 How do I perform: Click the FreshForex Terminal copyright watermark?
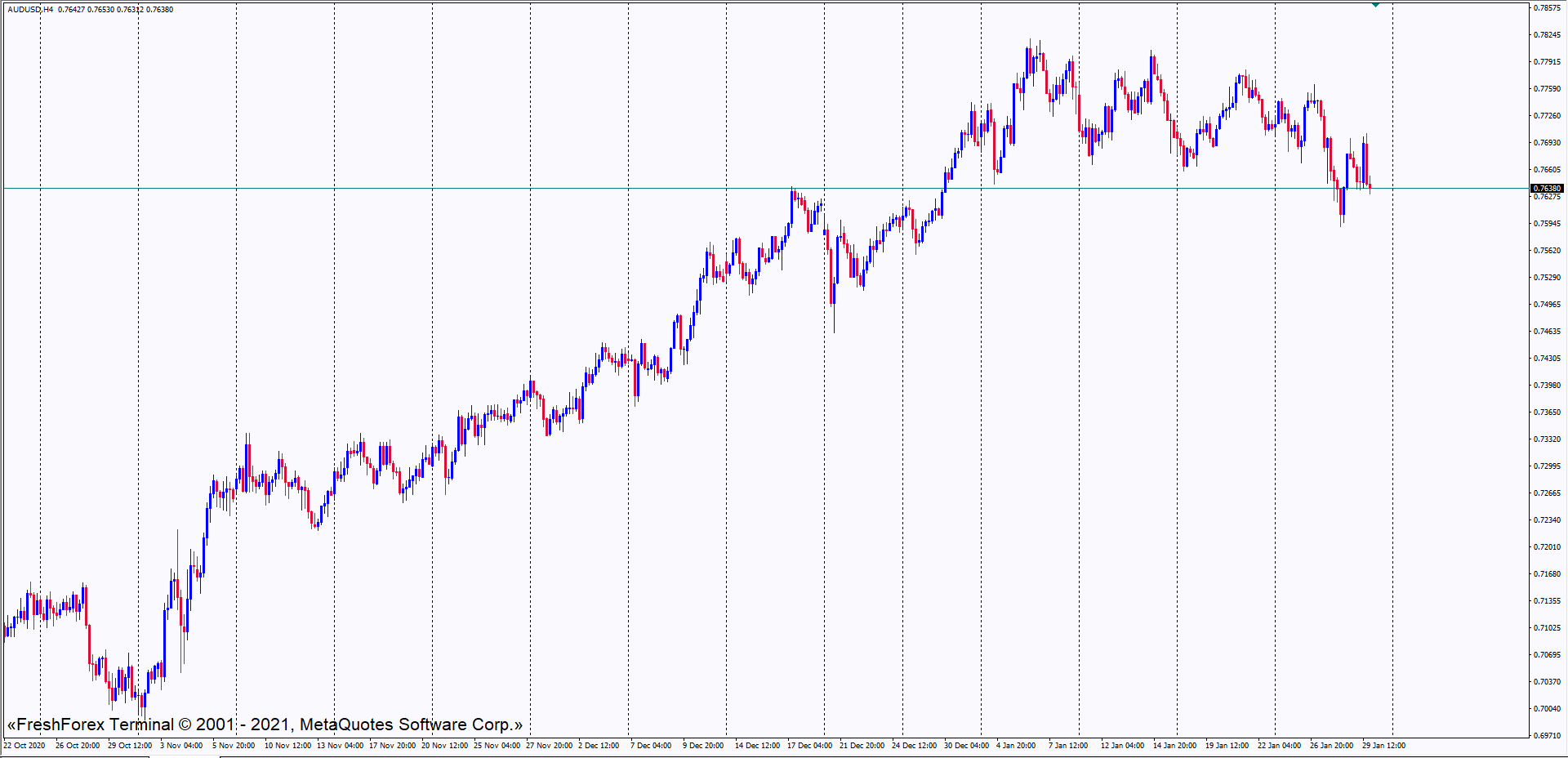point(265,725)
